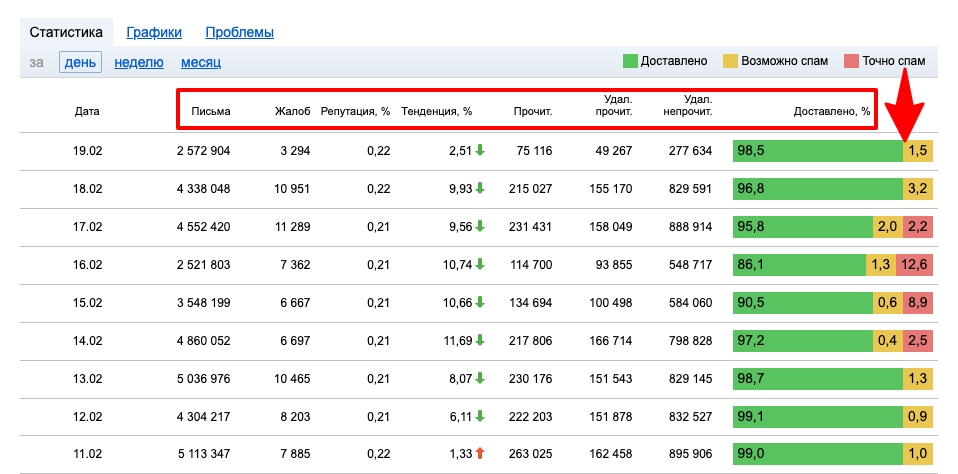
Task: Show statistics for месяц
Action: (201, 62)
